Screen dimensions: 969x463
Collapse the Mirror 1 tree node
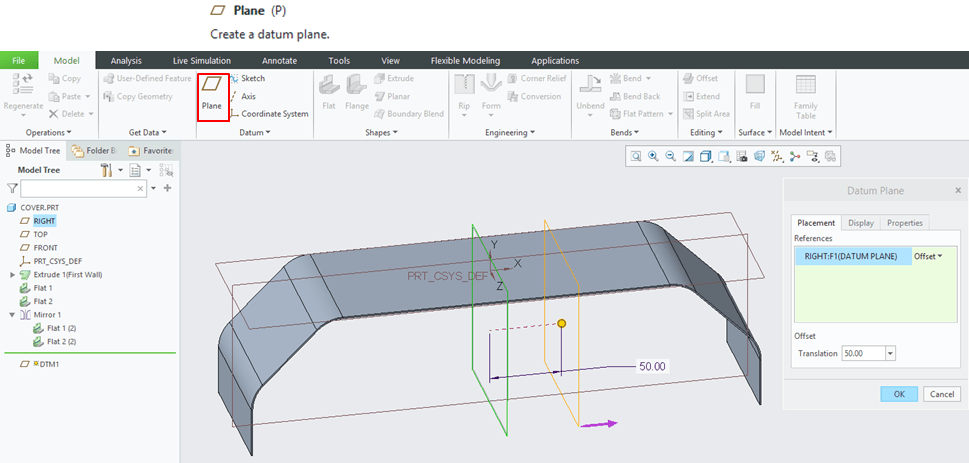click(12, 315)
